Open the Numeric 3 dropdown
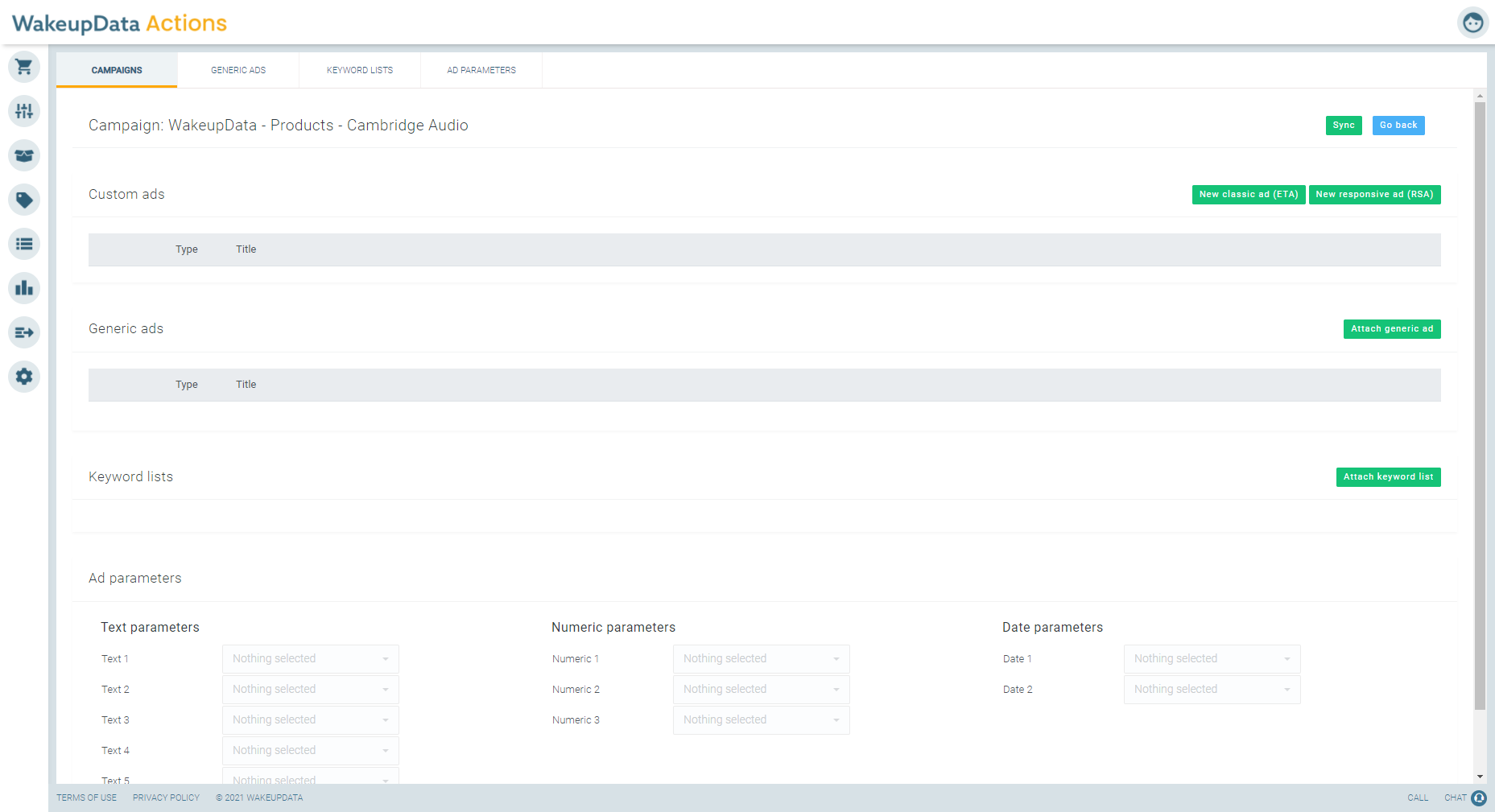 tap(762, 720)
